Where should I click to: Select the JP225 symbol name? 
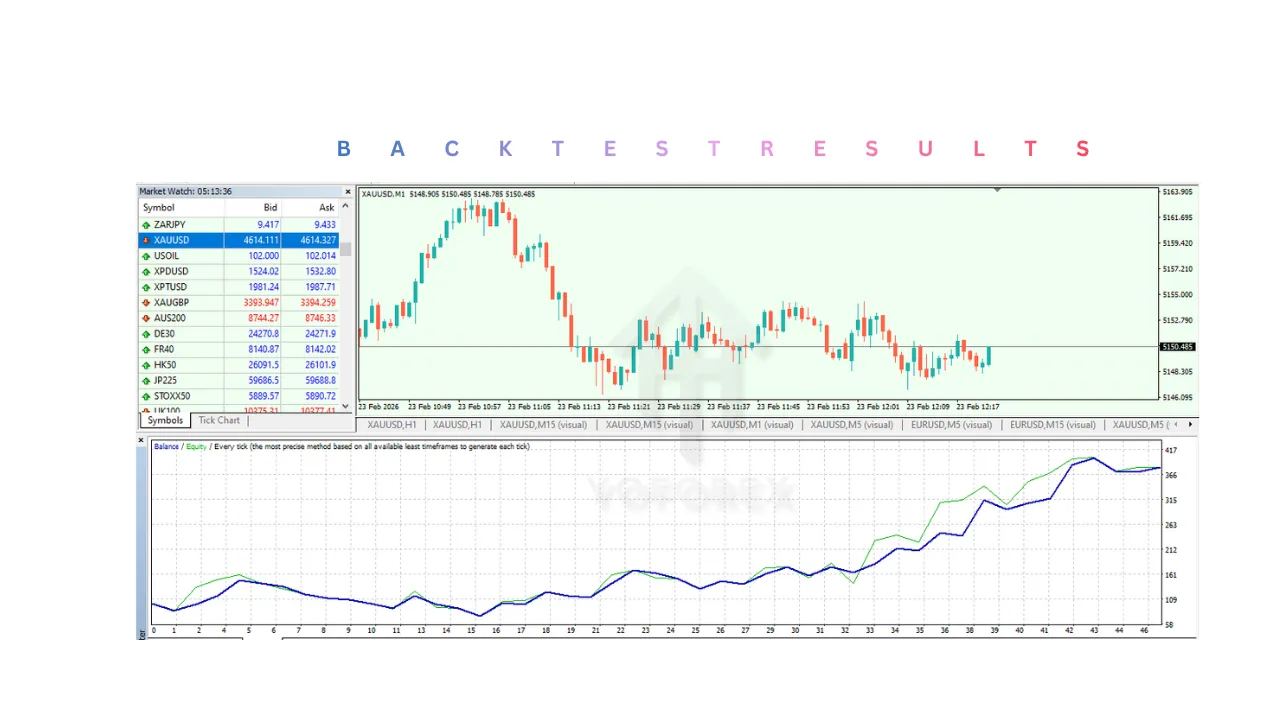[x=166, y=381]
